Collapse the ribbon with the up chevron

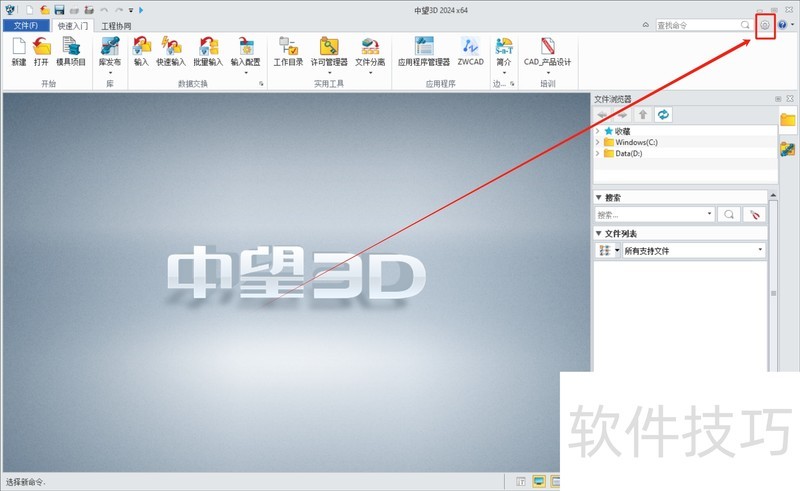[646, 24]
